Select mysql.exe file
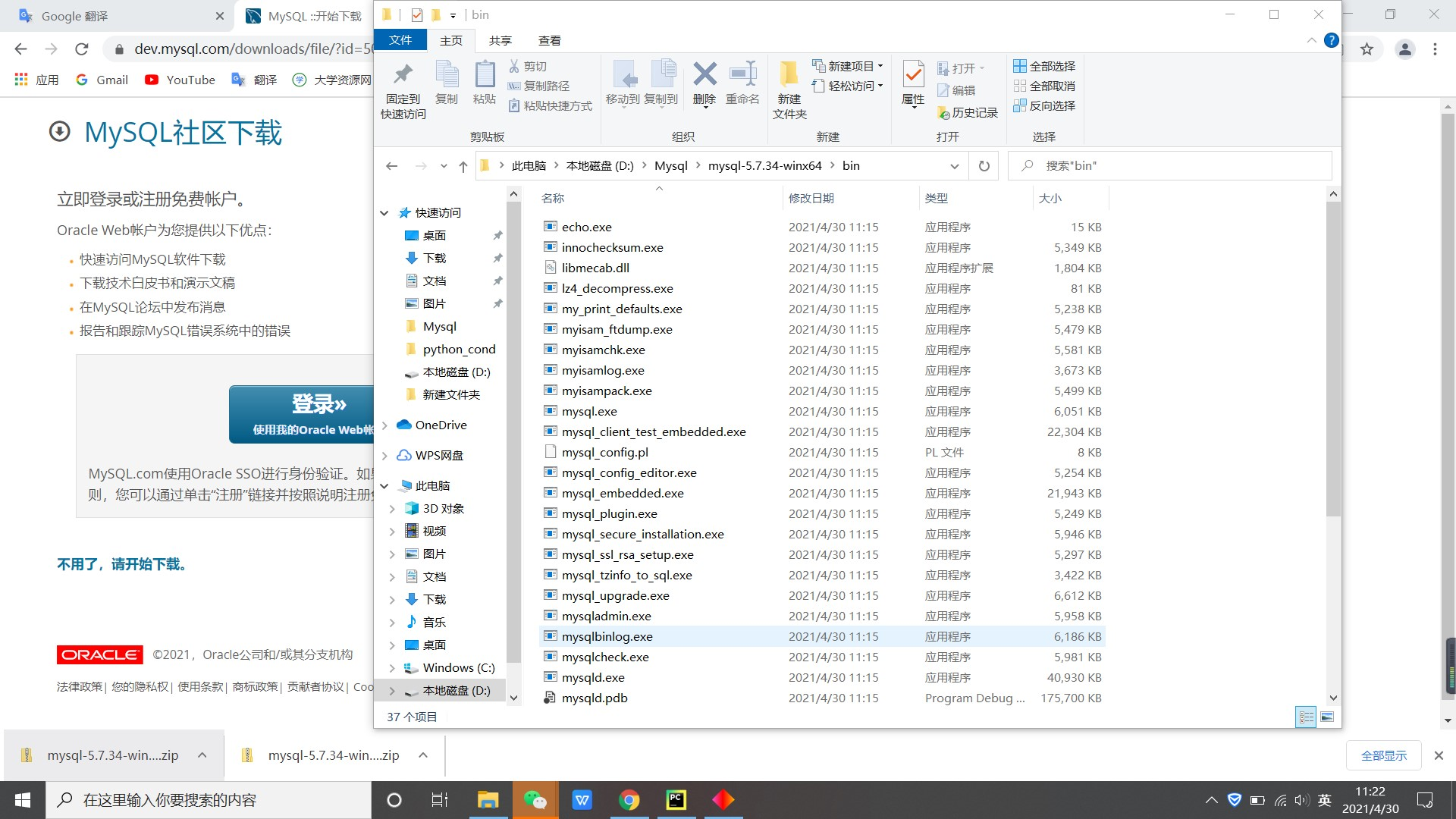Image resolution: width=1456 pixels, height=819 pixels. coord(822,411)
